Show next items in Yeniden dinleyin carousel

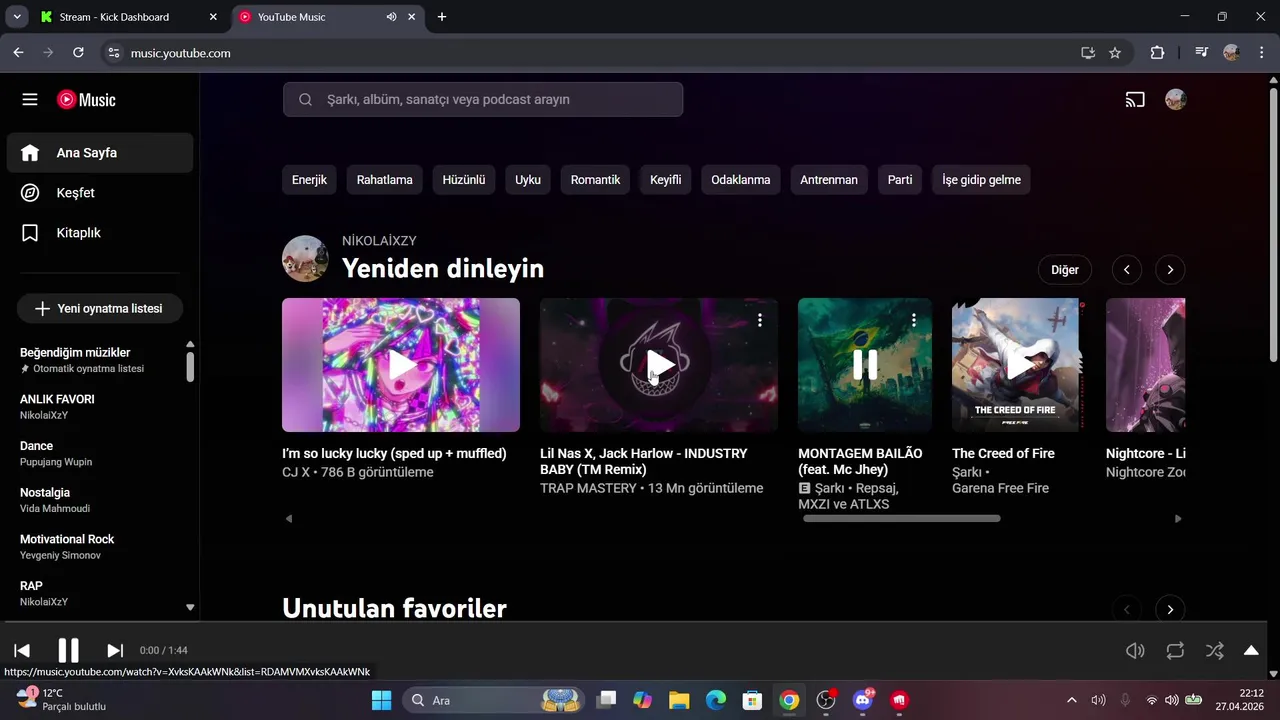[x=1170, y=270]
